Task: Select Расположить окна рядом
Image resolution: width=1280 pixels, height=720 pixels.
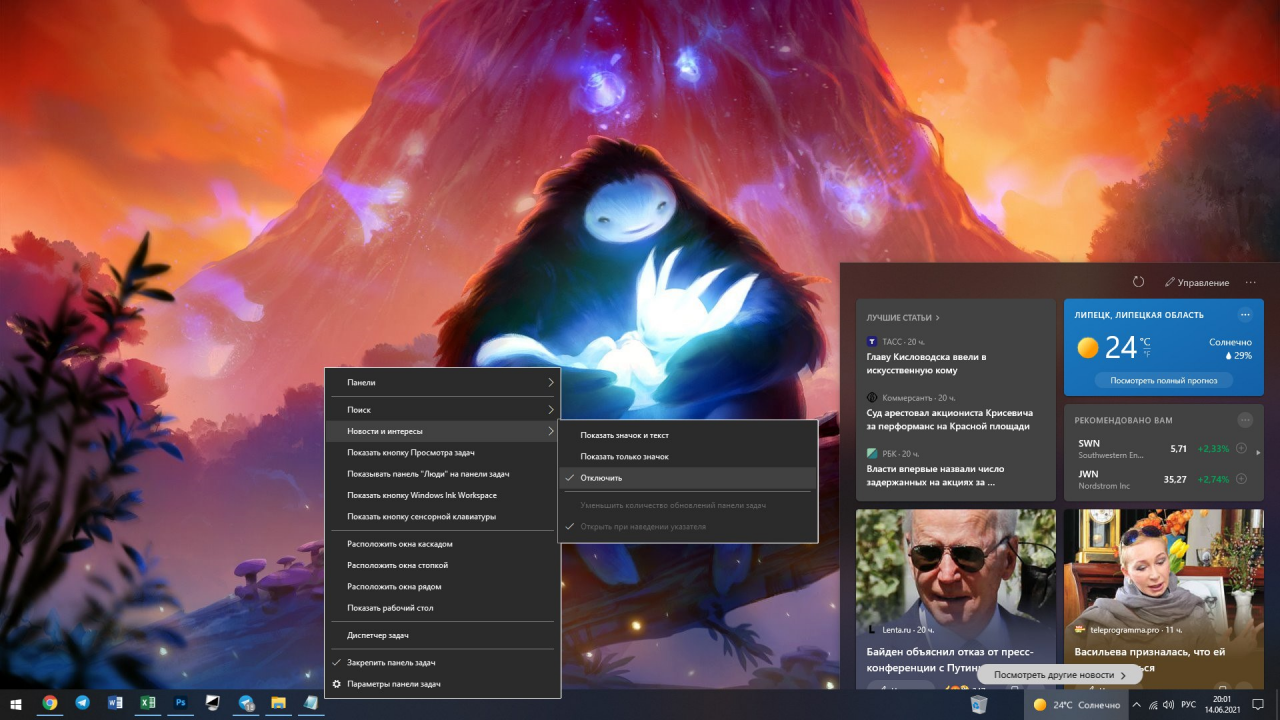Action: (443, 587)
